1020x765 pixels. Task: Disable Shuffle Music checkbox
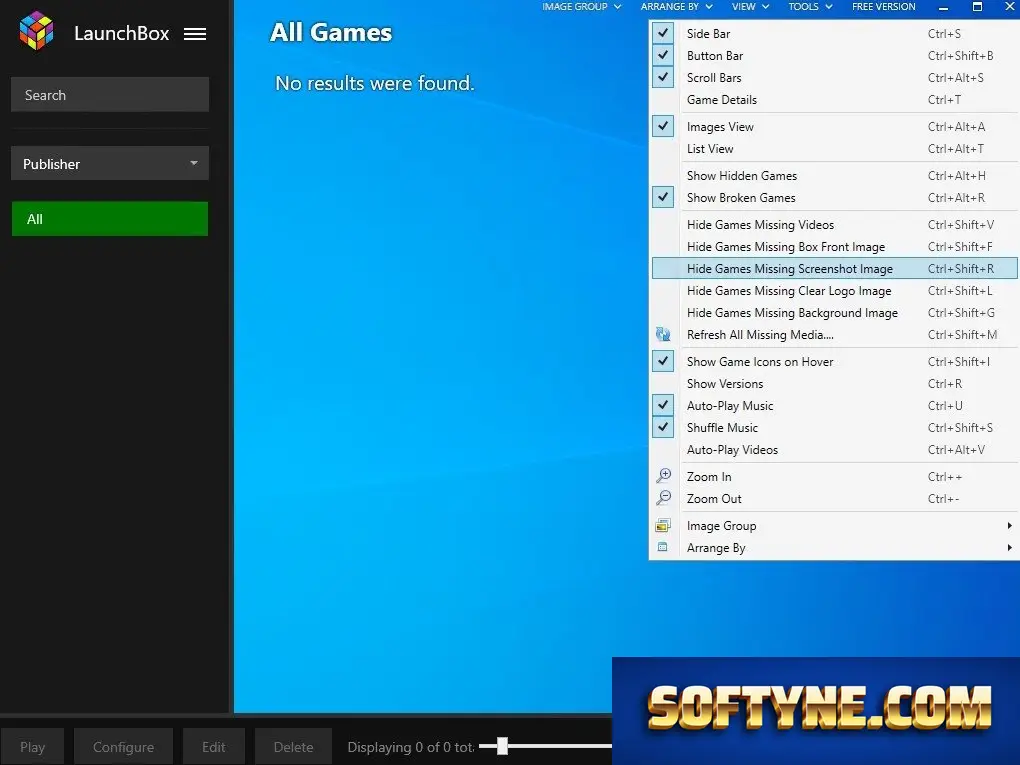[x=663, y=427]
